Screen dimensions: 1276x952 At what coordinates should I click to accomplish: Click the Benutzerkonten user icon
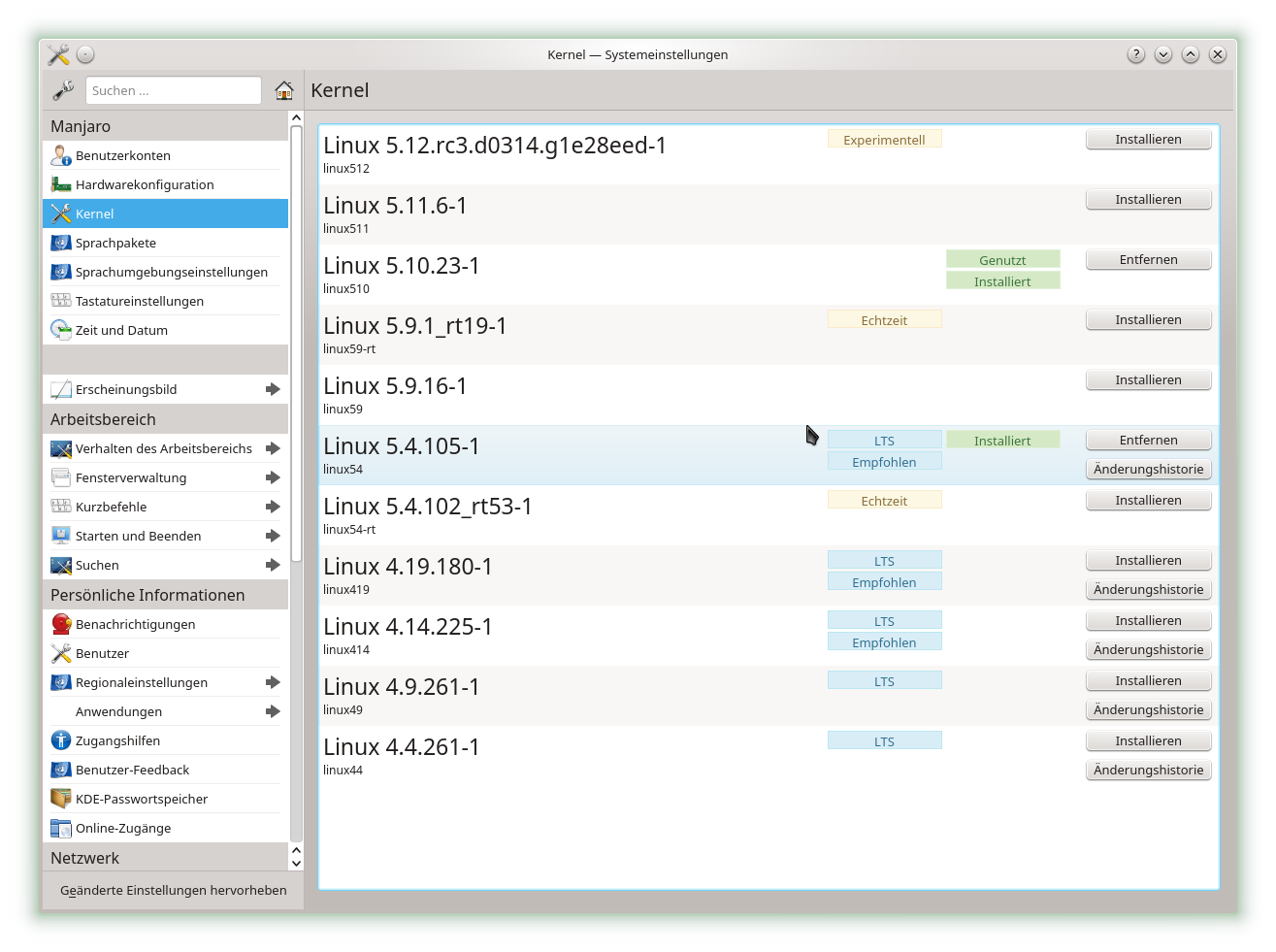tap(61, 155)
